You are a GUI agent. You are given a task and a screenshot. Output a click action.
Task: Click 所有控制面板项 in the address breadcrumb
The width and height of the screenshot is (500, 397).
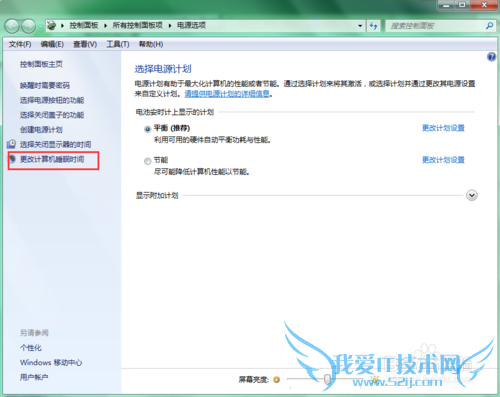click(x=137, y=25)
